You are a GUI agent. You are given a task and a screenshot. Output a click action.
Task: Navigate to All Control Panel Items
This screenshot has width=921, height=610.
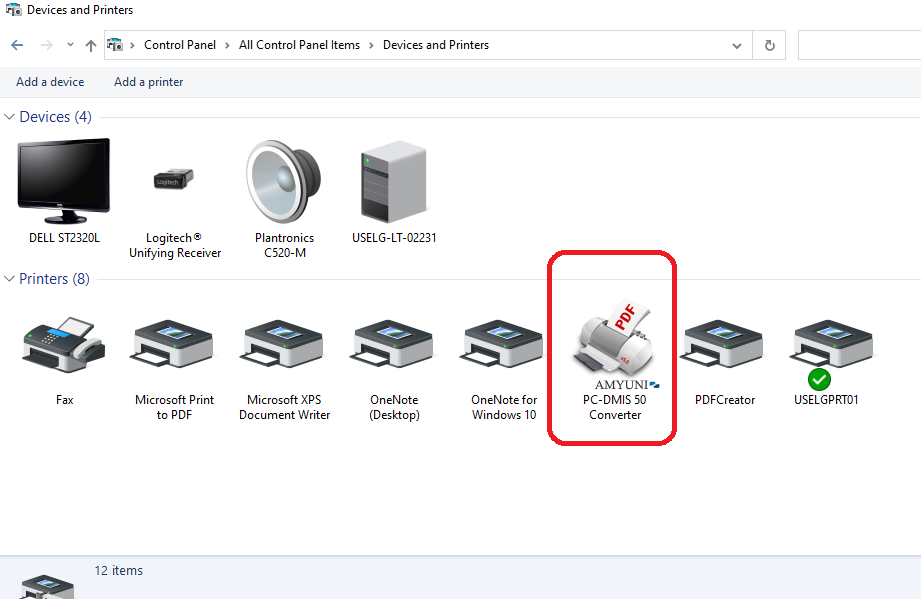point(299,45)
